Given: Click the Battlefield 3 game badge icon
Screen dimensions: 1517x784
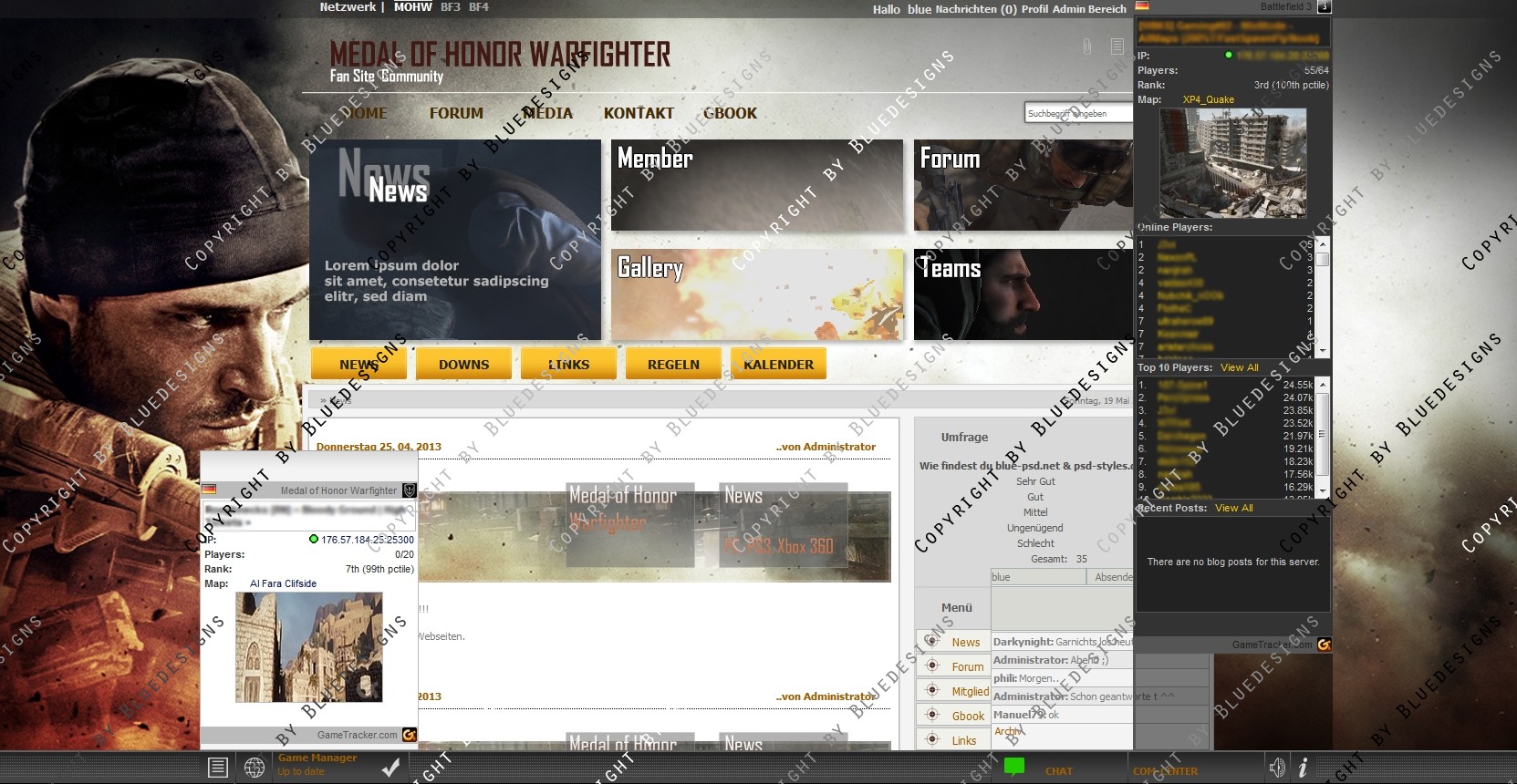Looking at the screenshot, I should pyautogui.click(x=1324, y=6).
